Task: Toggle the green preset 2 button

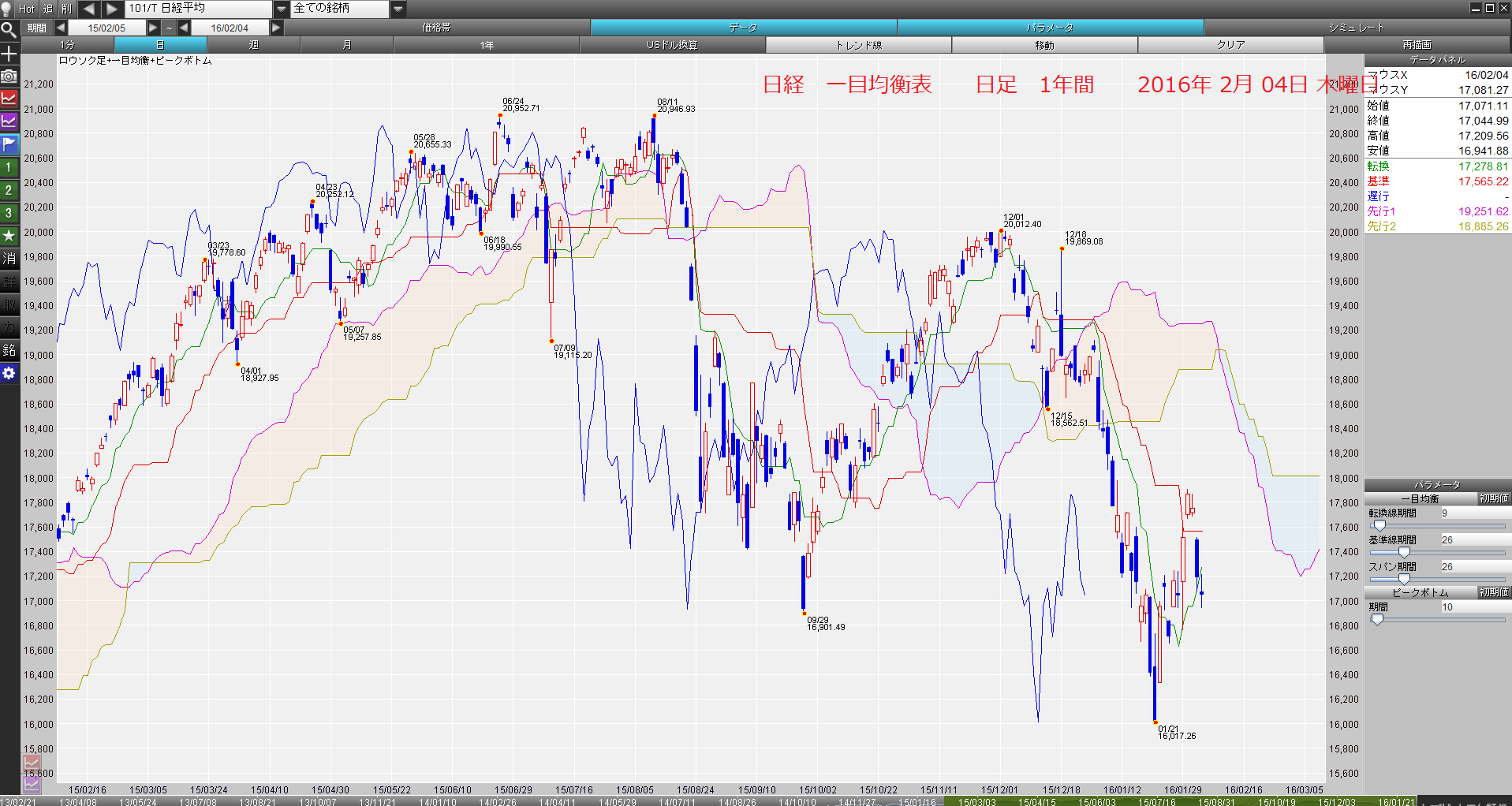Action: click(x=9, y=190)
